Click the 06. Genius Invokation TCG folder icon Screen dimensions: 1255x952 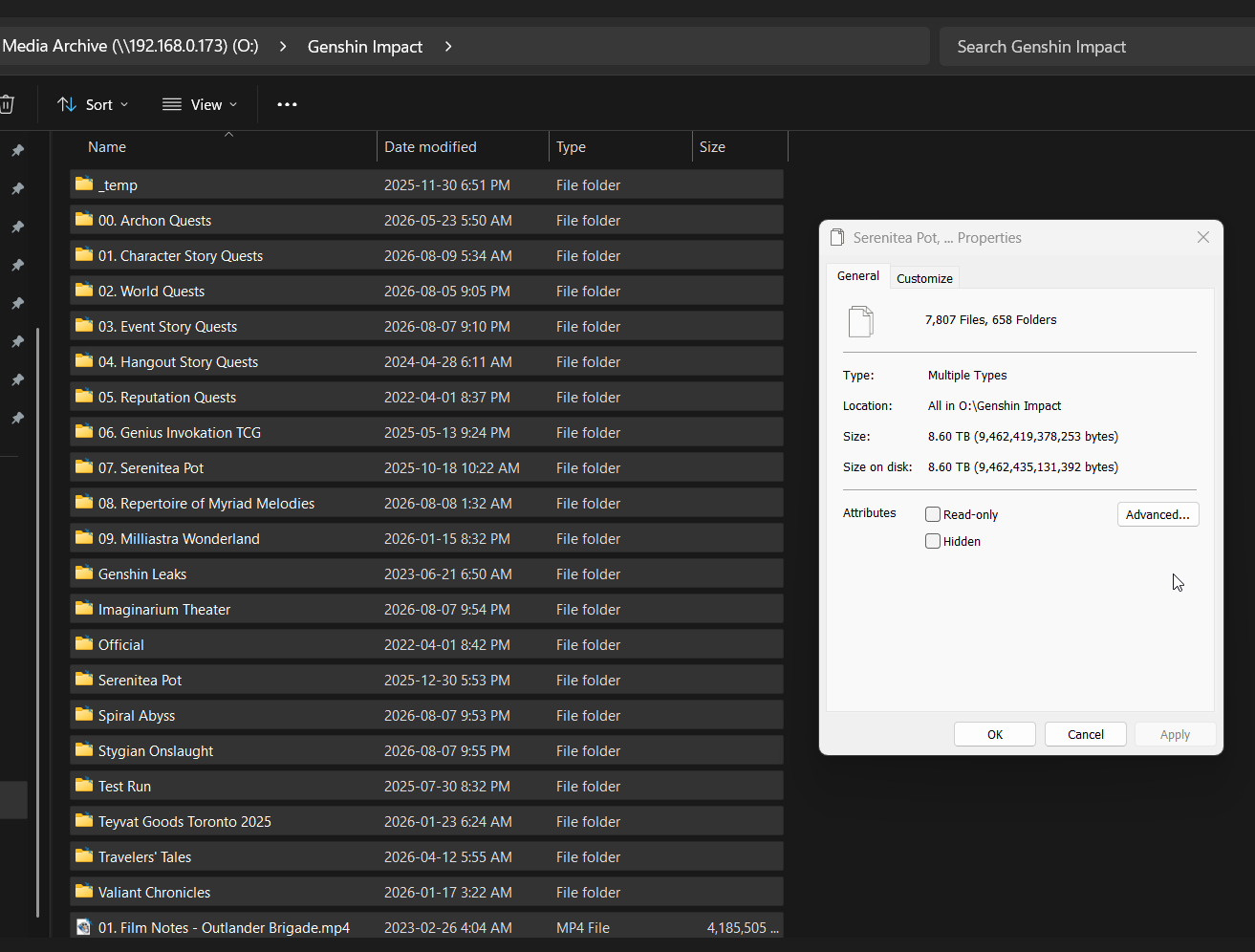tap(84, 431)
